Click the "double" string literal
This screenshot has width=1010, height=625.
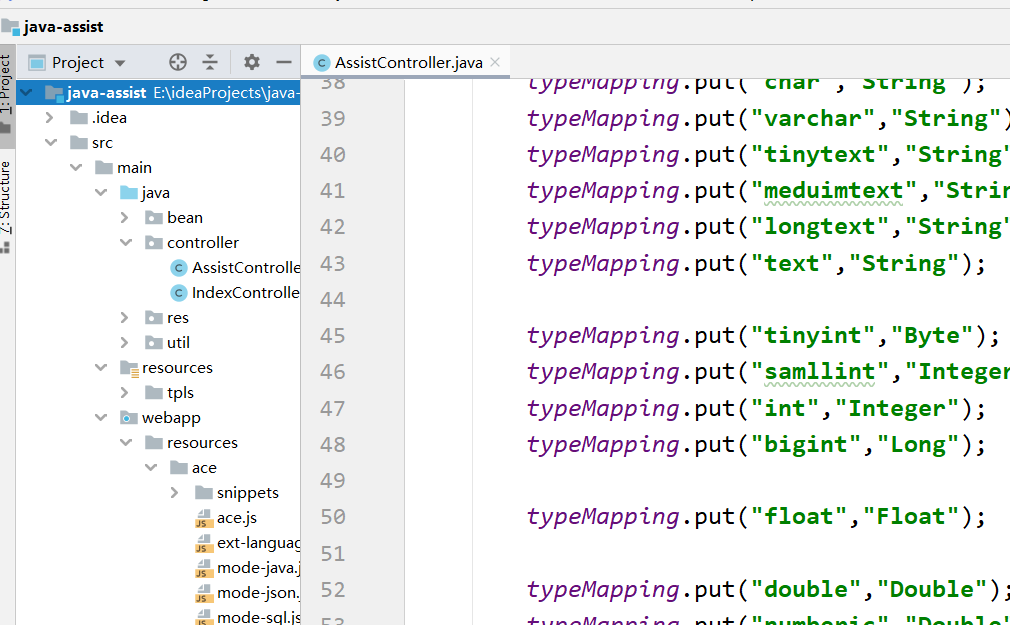click(x=805, y=590)
